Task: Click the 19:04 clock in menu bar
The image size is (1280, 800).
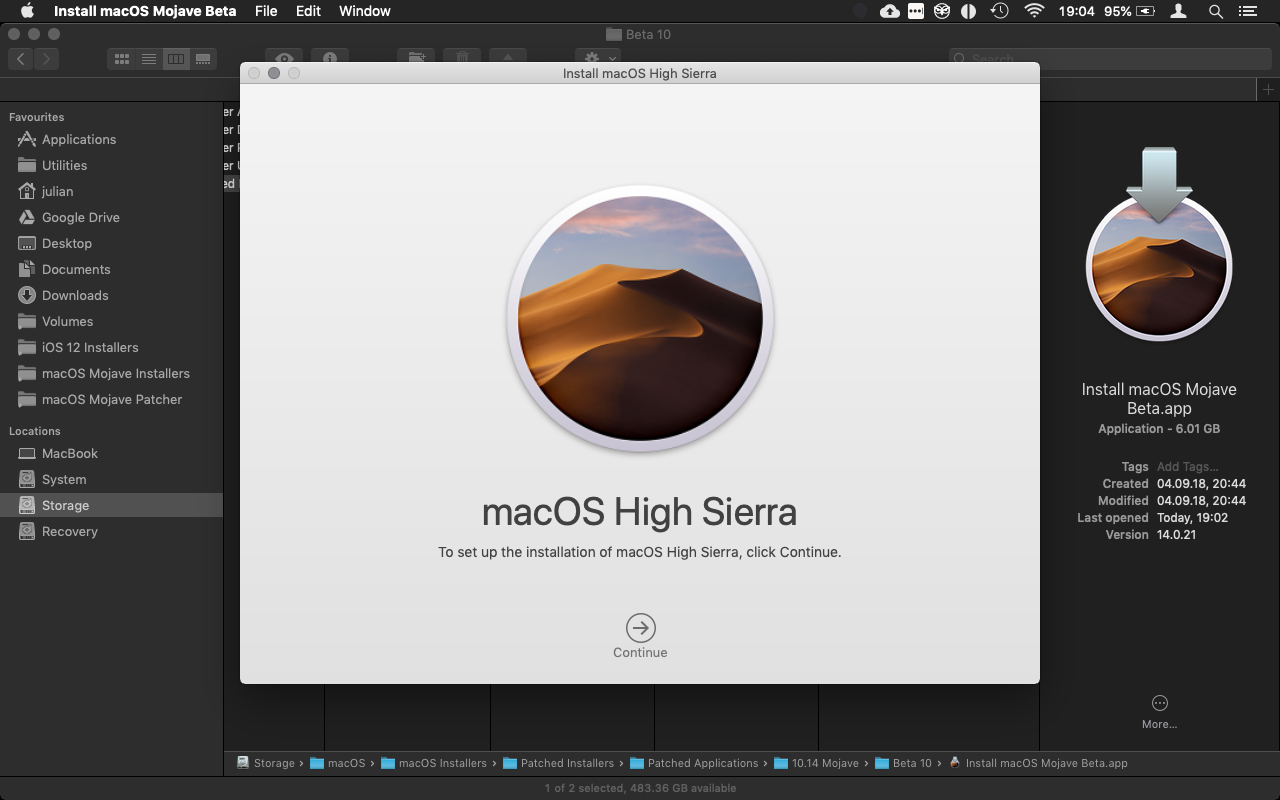Action: click(1078, 11)
